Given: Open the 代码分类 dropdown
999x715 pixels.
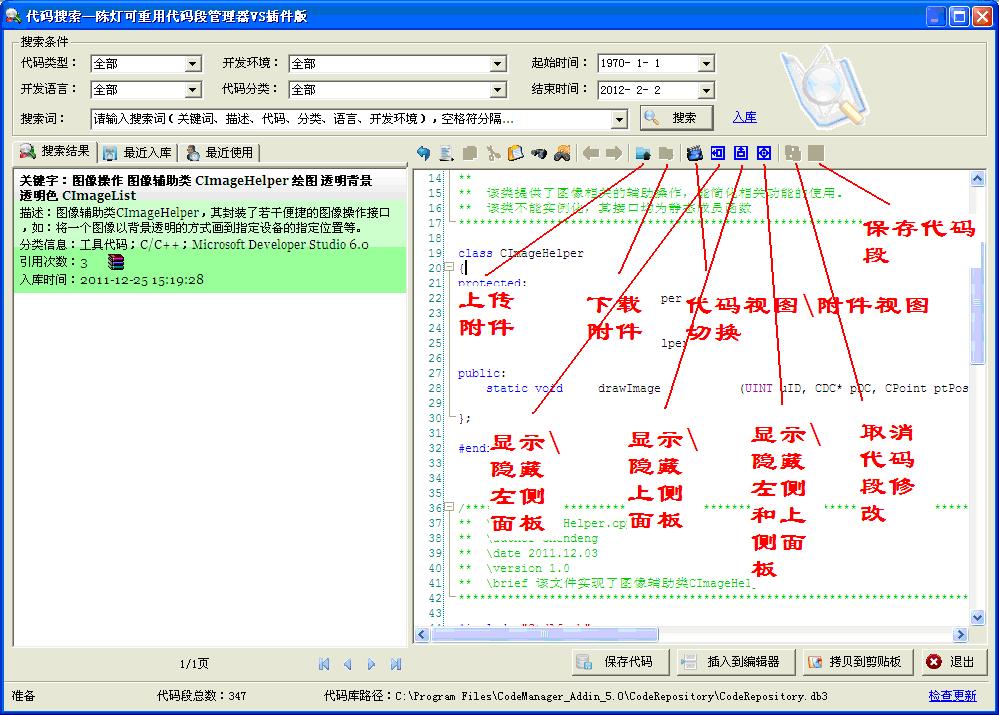Looking at the screenshot, I should (x=498, y=90).
